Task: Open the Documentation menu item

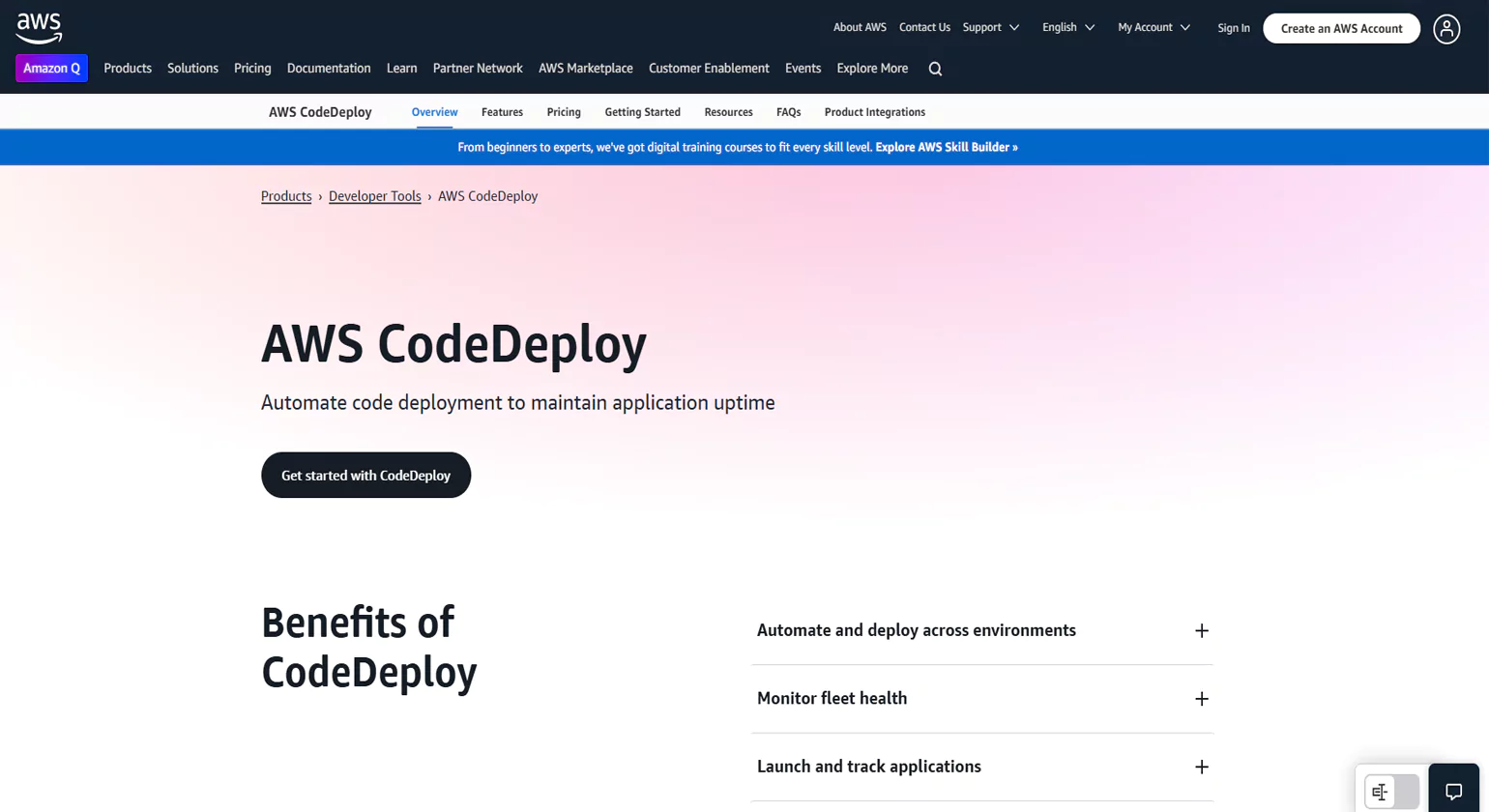Action: click(x=329, y=68)
